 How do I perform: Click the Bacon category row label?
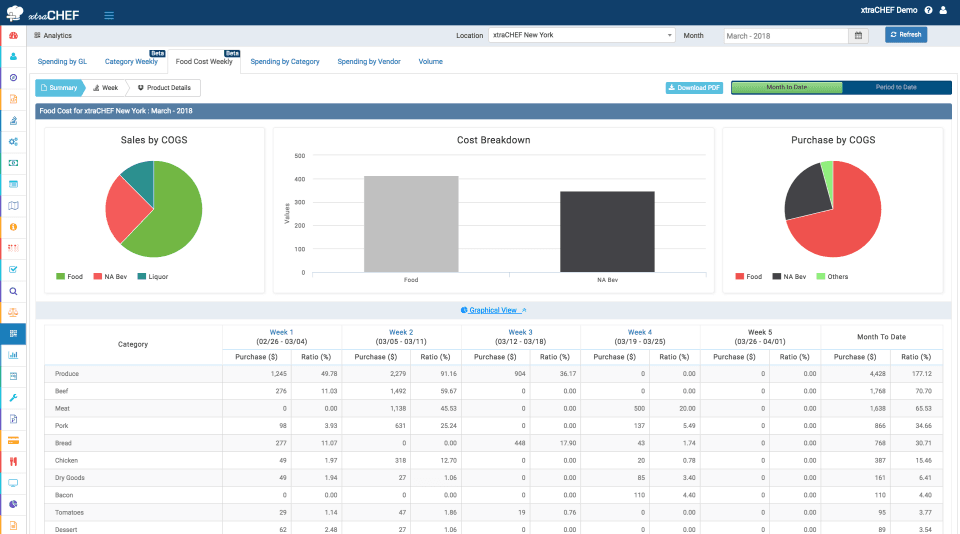click(x=64, y=495)
